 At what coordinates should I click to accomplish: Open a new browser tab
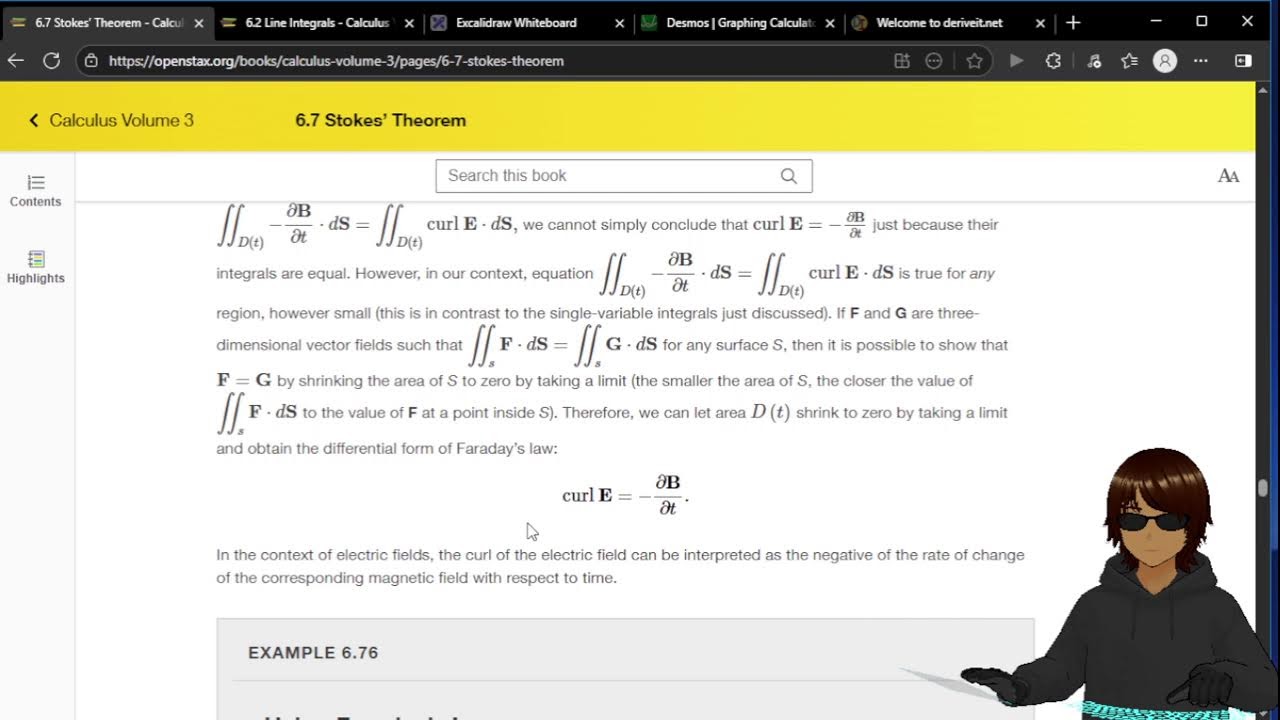pyautogui.click(x=1073, y=22)
